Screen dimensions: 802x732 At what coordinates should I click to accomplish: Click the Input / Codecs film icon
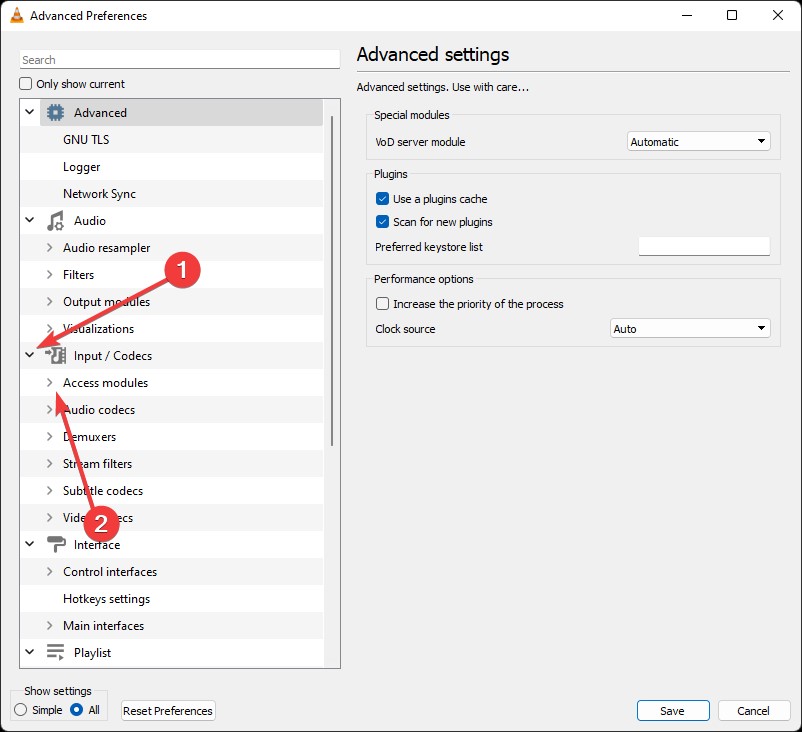point(55,356)
